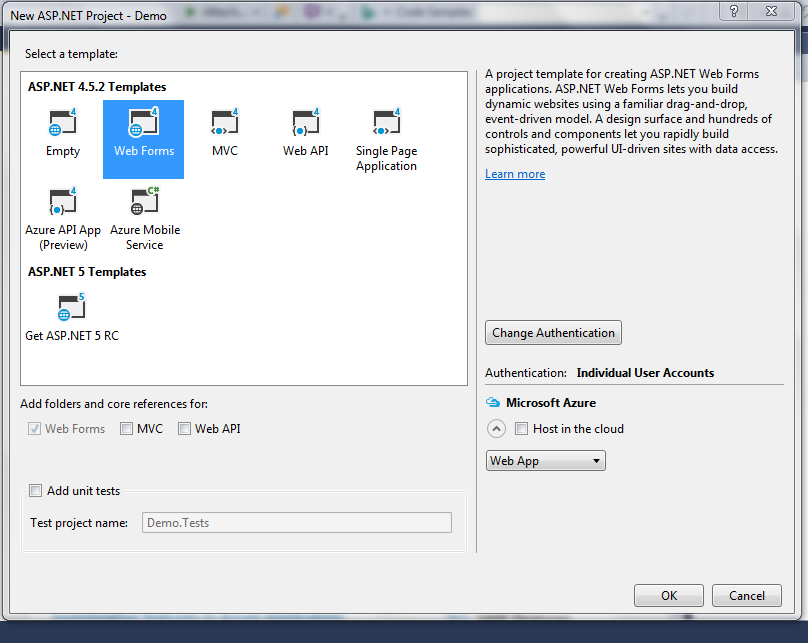
Task: Click the Azure Mobile Service label
Action: [x=145, y=237]
